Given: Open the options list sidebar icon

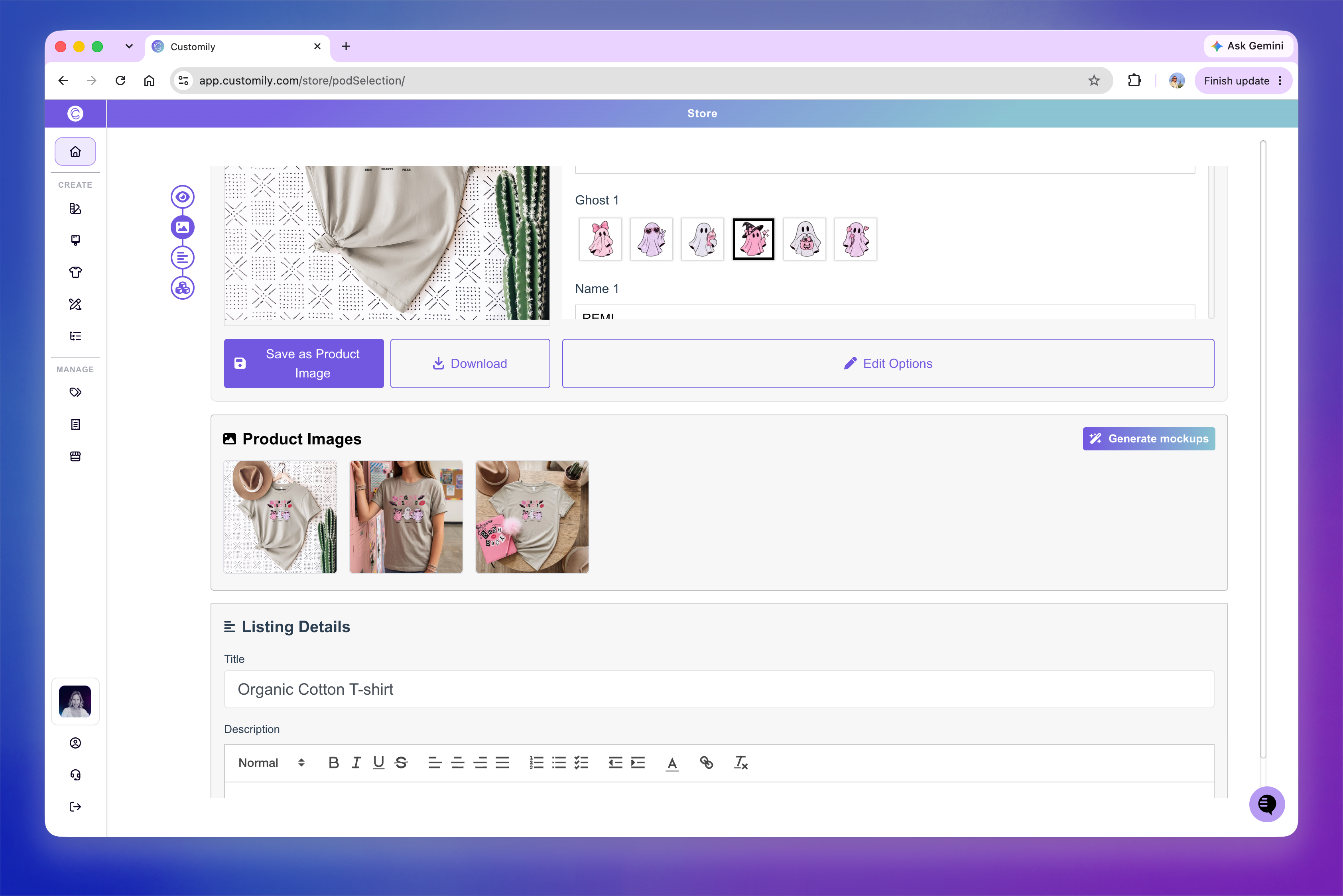Looking at the screenshot, I should click(x=75, y=336).
